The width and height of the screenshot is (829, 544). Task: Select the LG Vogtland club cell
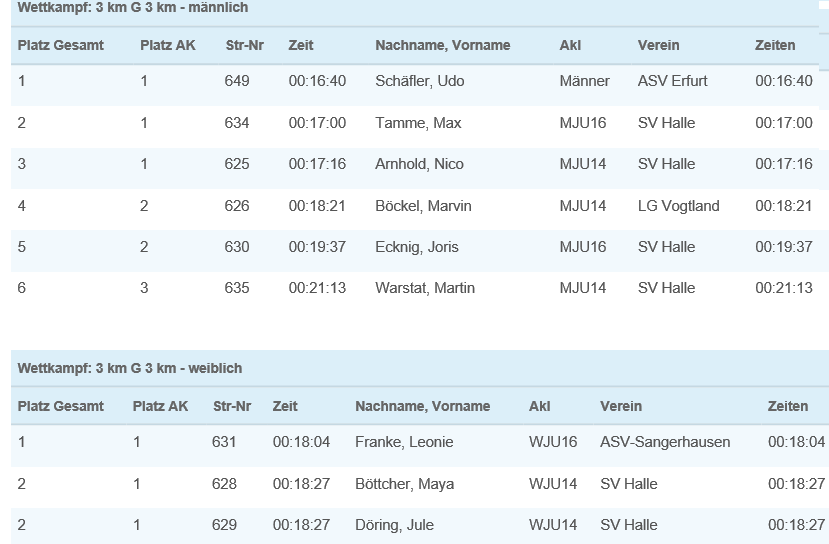click(678, 206)
